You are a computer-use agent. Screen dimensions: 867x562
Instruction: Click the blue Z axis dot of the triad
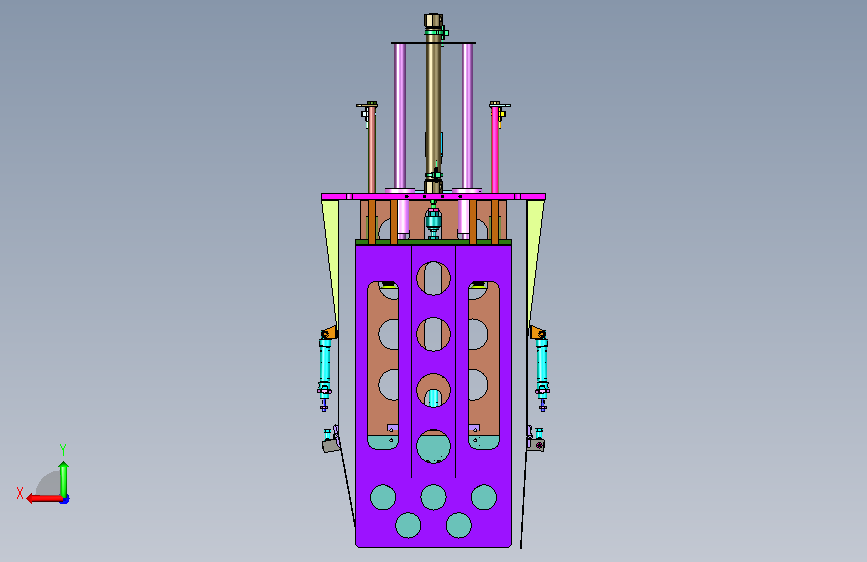tap(65, 500)
